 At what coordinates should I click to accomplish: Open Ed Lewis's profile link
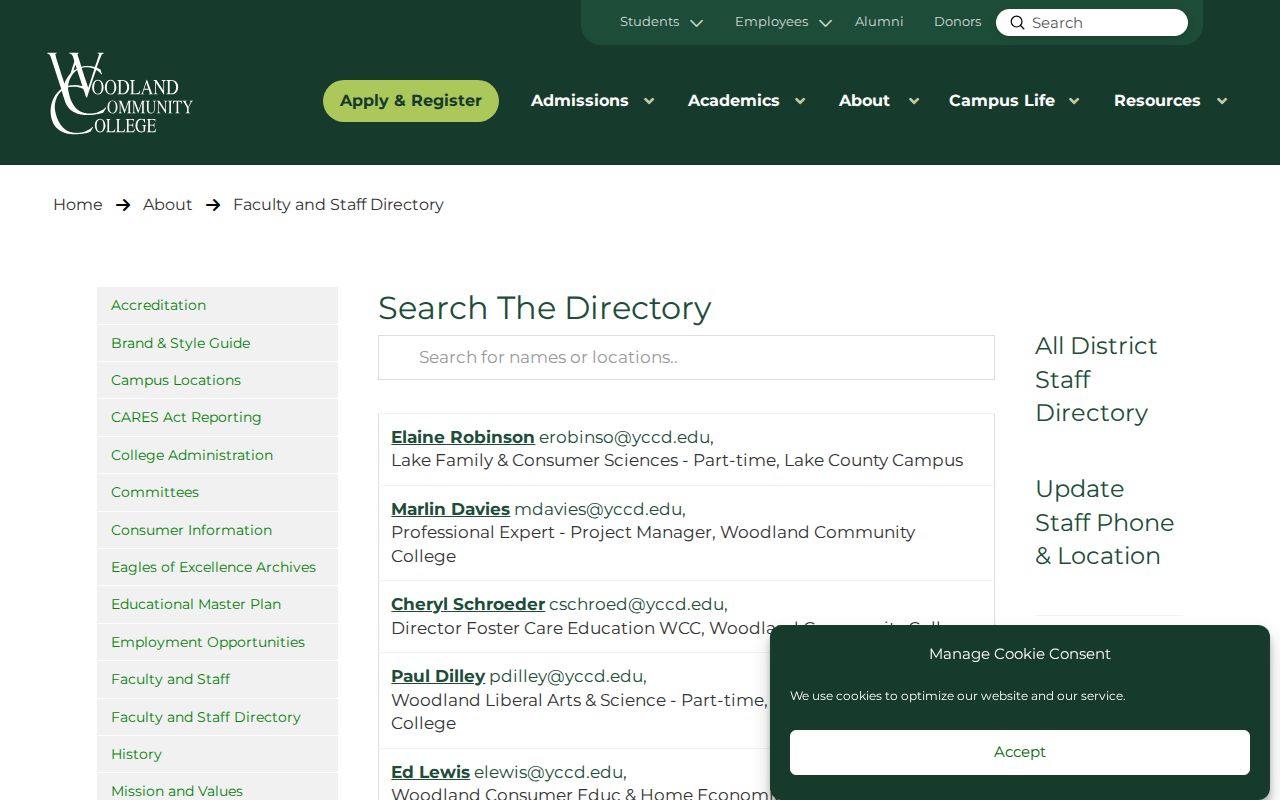coord(430,772)
